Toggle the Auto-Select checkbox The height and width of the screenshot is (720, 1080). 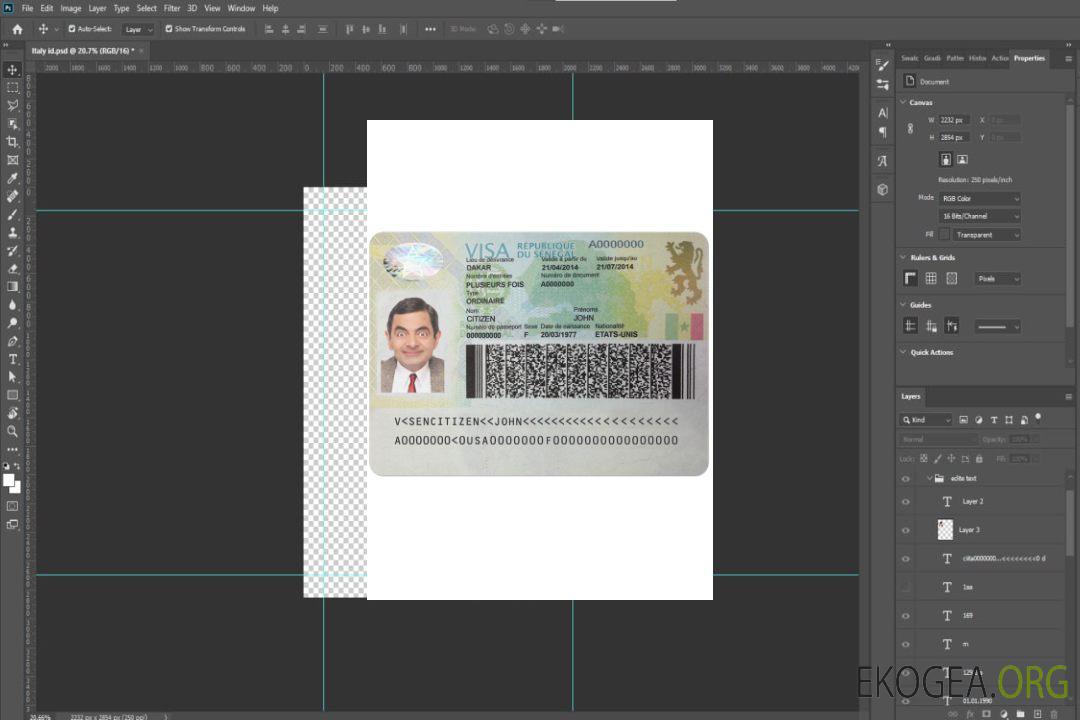click(72, 29)
